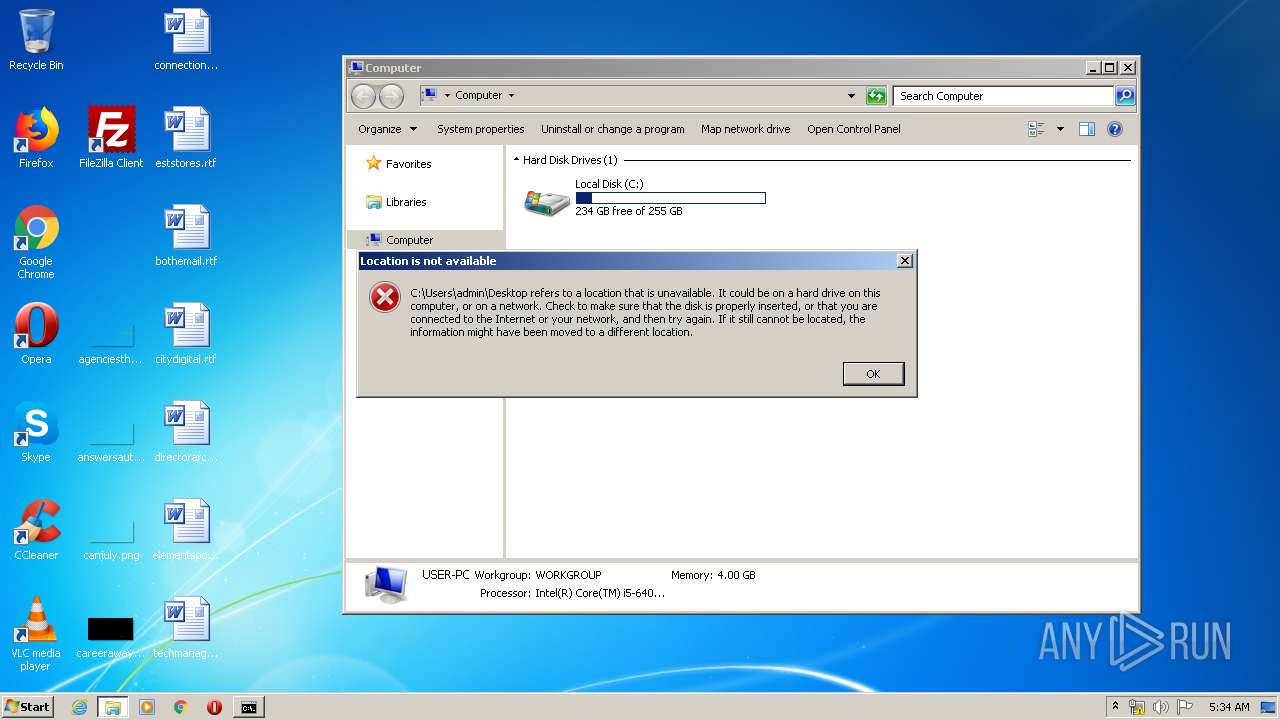
Task: Select the Local Disk (C:) drive
Action: click(x=645, y=198)
